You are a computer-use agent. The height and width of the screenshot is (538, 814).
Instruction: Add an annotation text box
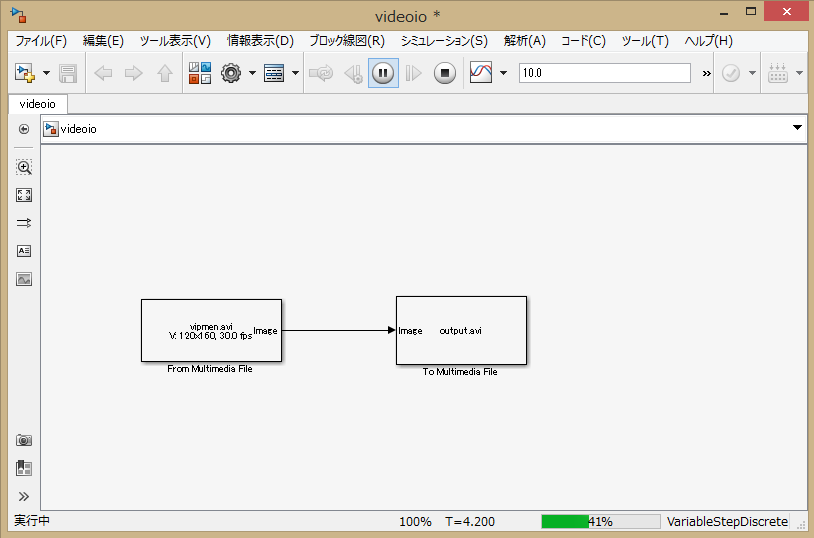pos(24,251)
